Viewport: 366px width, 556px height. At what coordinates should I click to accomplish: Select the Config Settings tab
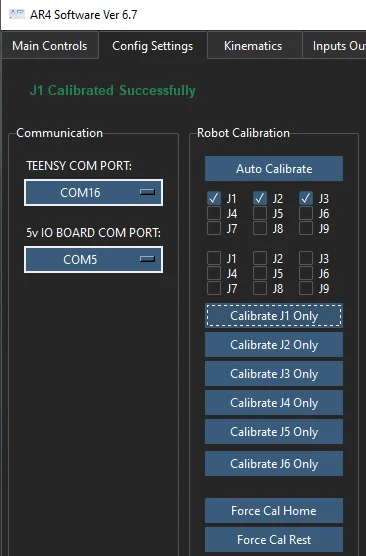click(x=153, y=46)
